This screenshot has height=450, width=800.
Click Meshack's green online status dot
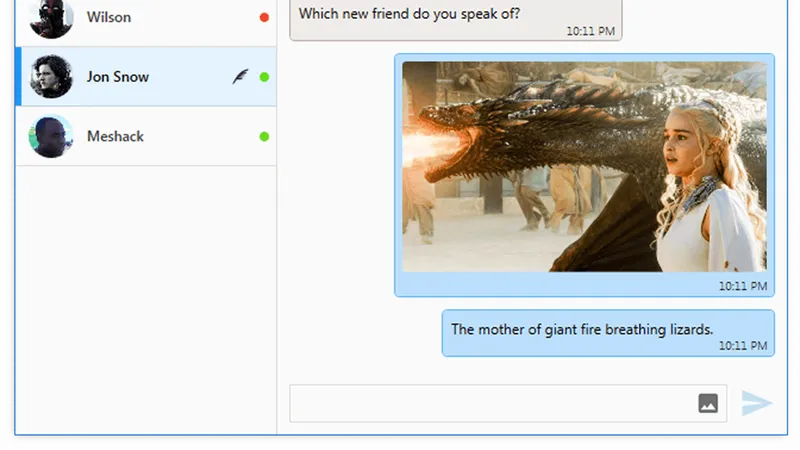coord(264,137)
